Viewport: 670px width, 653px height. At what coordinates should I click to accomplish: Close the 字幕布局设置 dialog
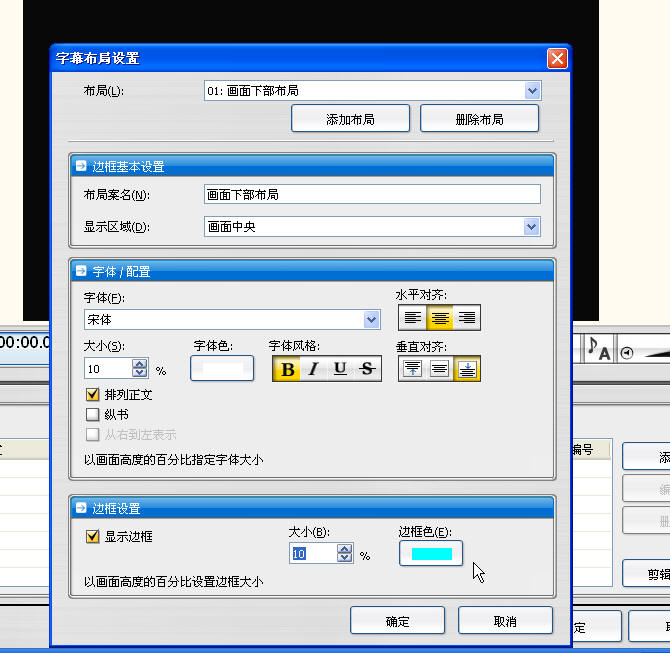(x=557, y=59)
